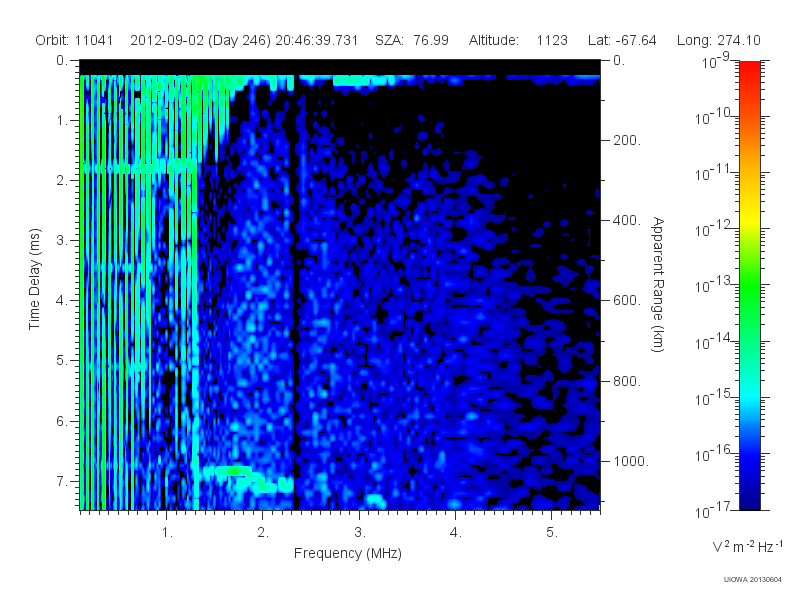Click the 4. tick on frequency axis
The height and width of the screenshot is (600, 800).
tap(456, 532)
